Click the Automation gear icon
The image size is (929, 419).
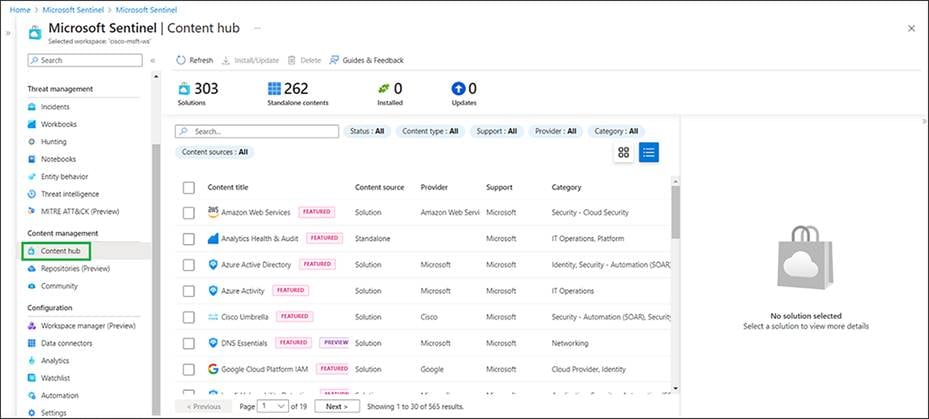(x=32, y=395)
